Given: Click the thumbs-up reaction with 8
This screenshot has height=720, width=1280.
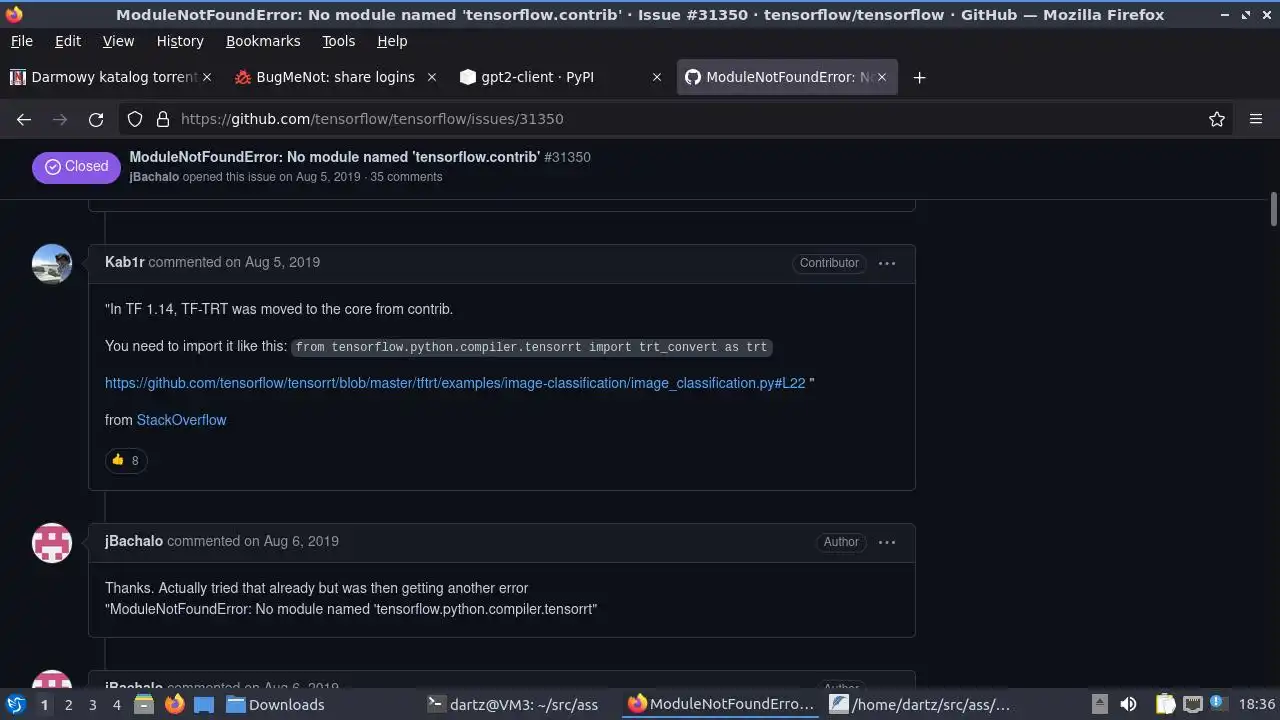Looking at the screenshot, I should (126, 460).
